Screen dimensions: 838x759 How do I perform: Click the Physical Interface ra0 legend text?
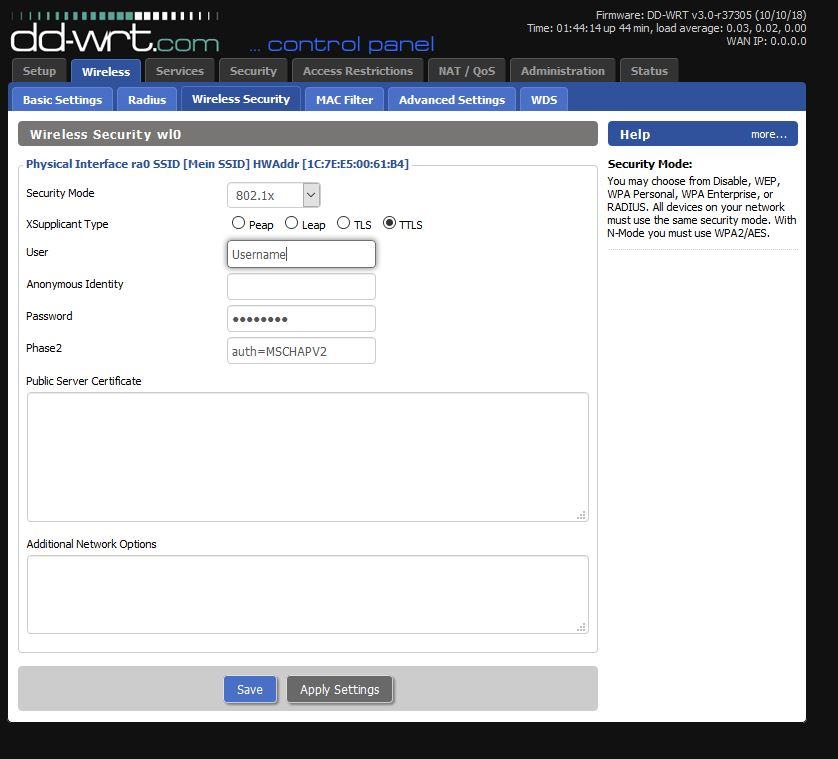[217, 164]
